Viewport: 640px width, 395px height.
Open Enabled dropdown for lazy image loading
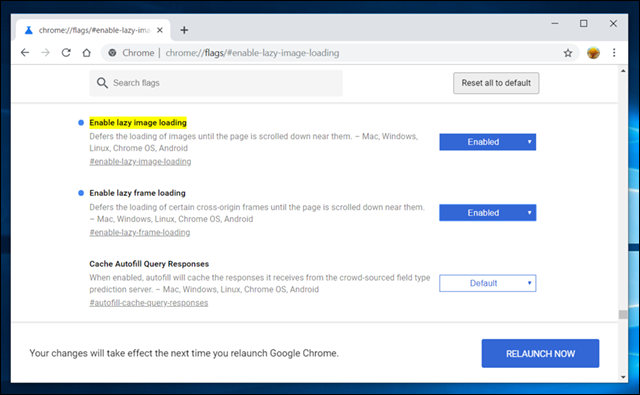click(x=487, y=142)
